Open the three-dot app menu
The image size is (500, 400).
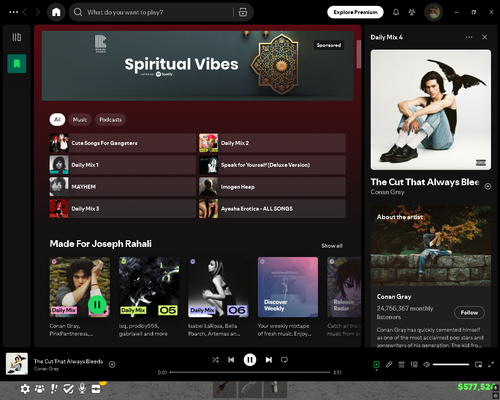(14, 12)
